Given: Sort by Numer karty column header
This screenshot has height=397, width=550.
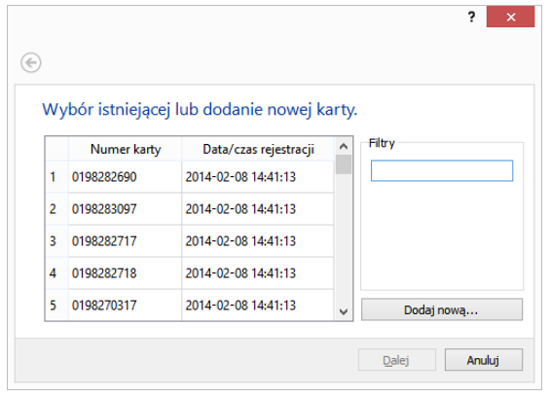Looking at the screenshot, I should click(x=125, y=149).
